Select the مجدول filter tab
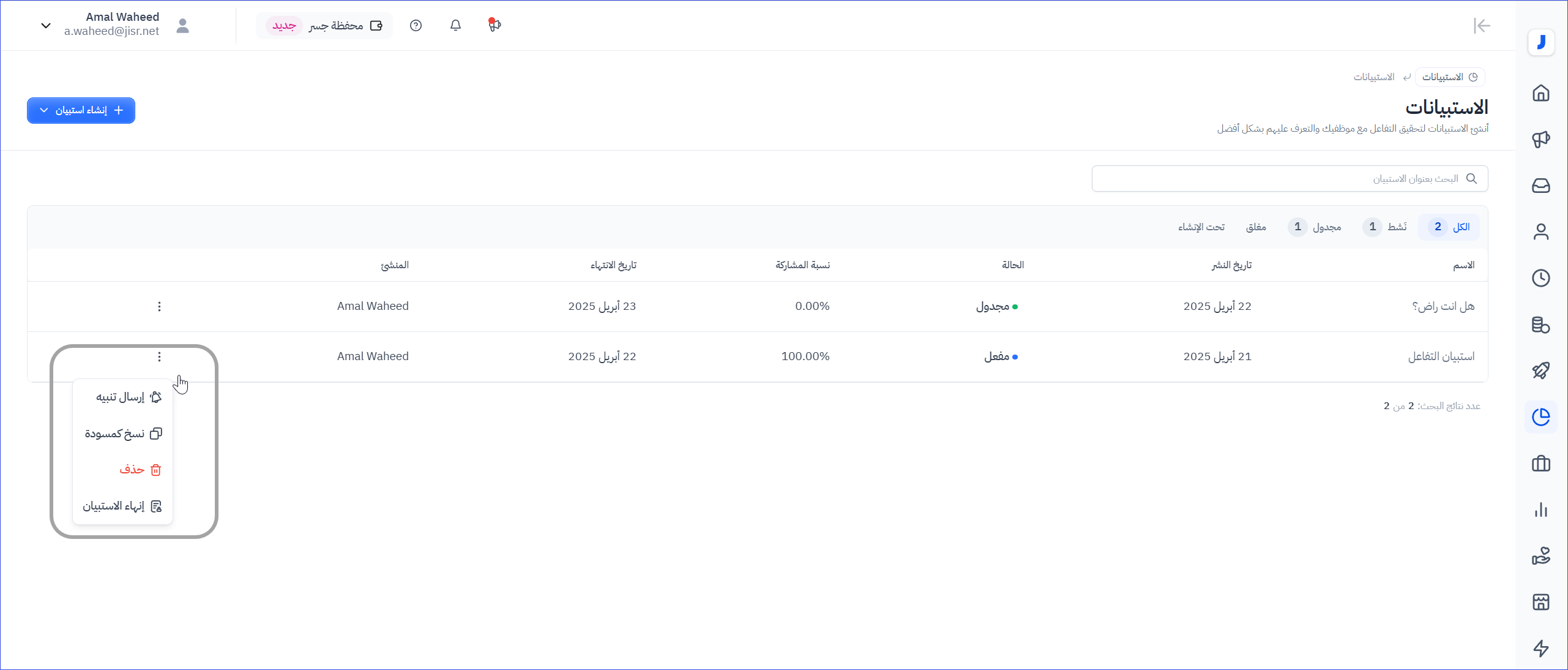The image size is (1568, 670). 1315,227
